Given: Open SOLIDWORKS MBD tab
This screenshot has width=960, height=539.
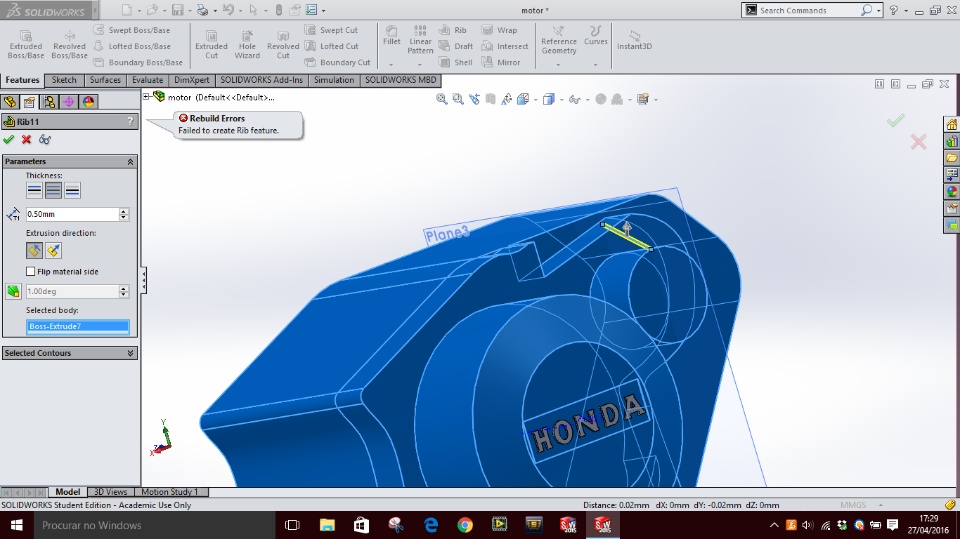Looking at the screenshot, I should [x=400, y=80].
